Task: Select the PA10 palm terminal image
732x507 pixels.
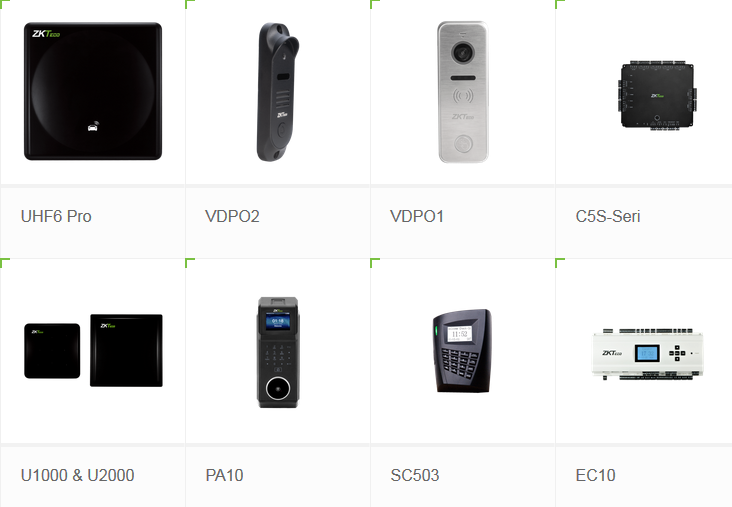Action: (x=278, y=352)
